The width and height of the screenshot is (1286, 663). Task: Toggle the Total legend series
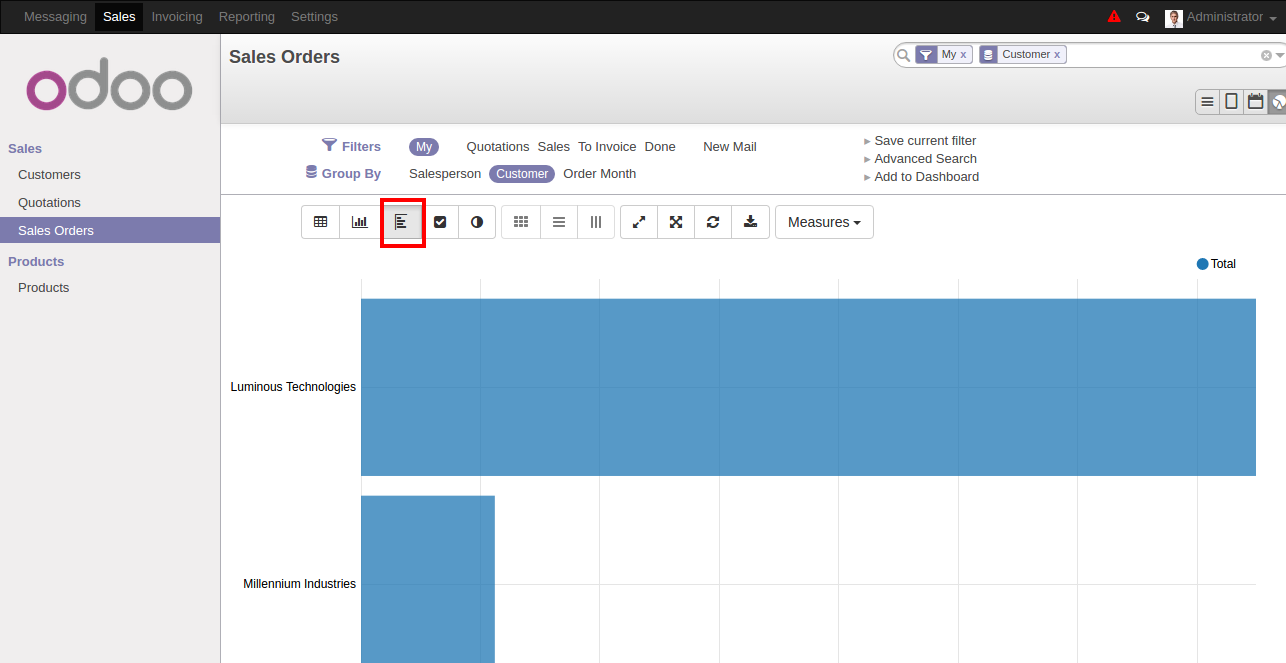pyautogui.click(x=1216, y=264)
